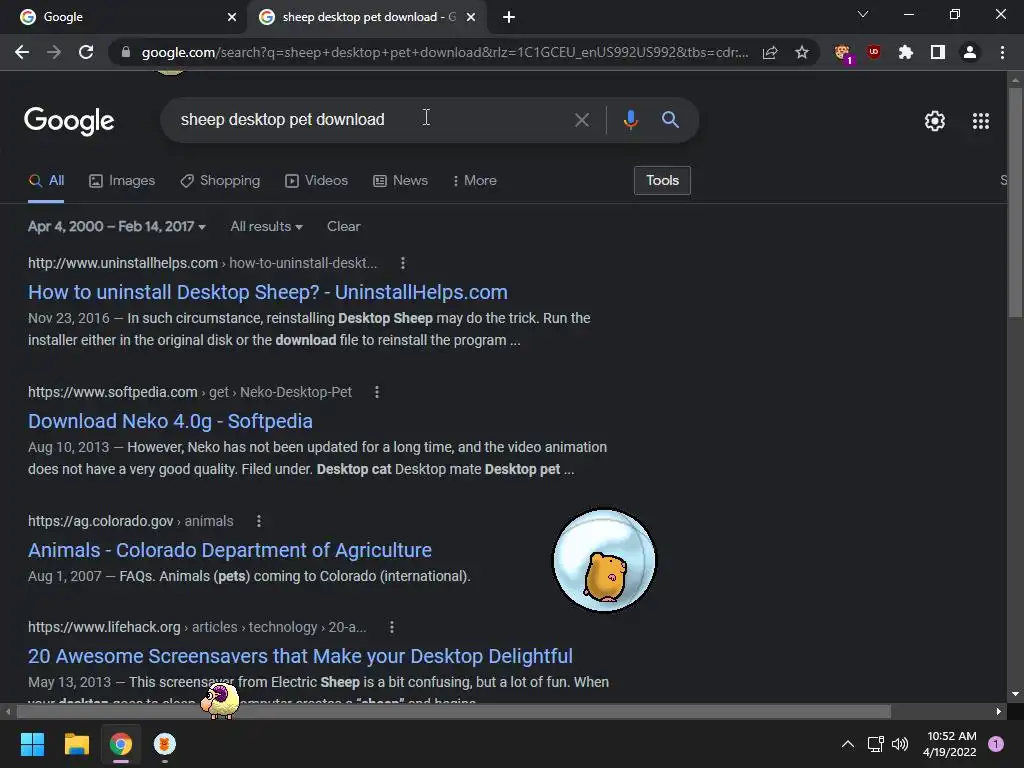
Task: Open How to uninstall Desktop Sheep result
Action: coord(268,292)
